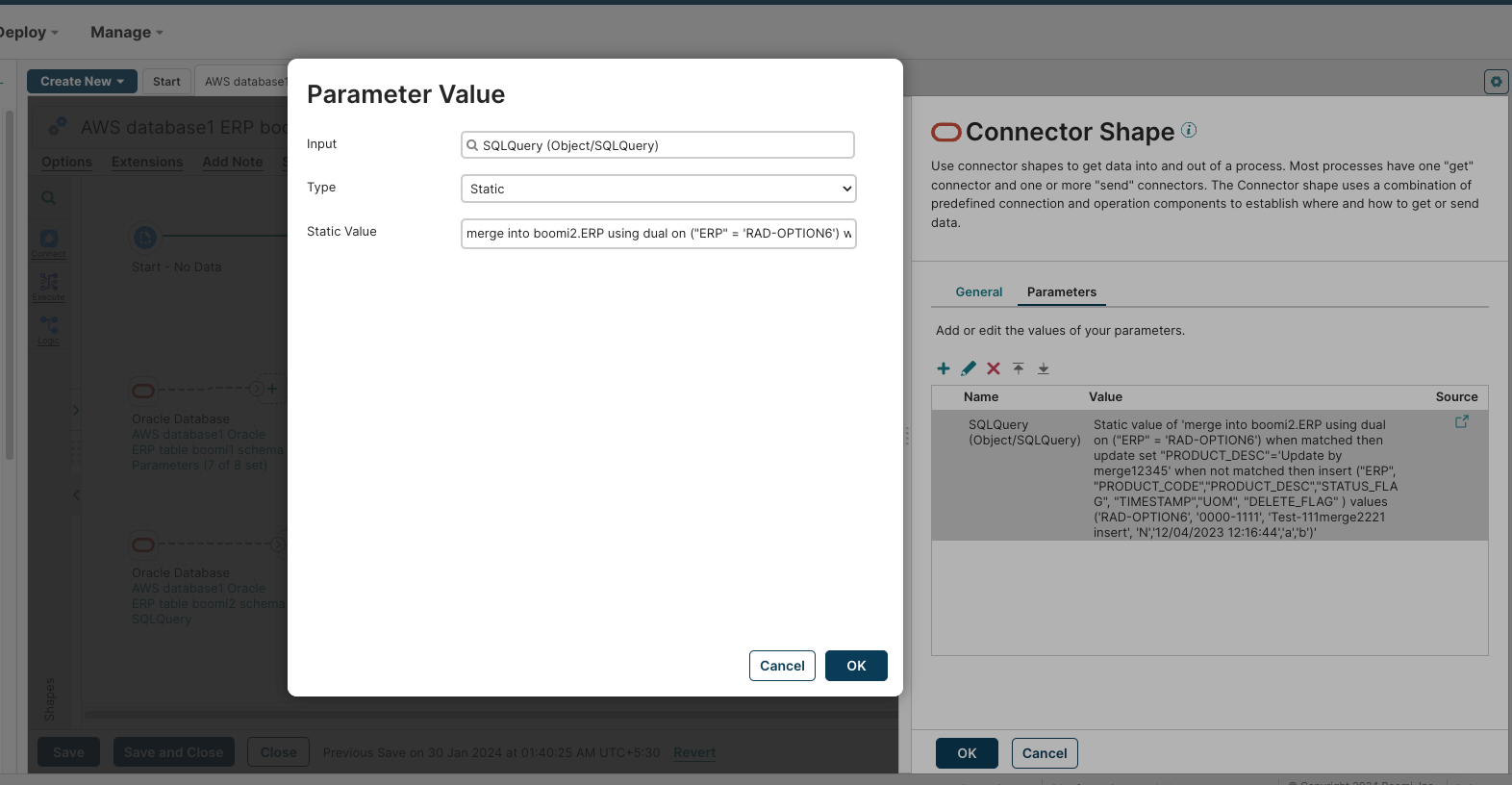
Task: Click into the Static Value text field
Action: pos(658,234)
